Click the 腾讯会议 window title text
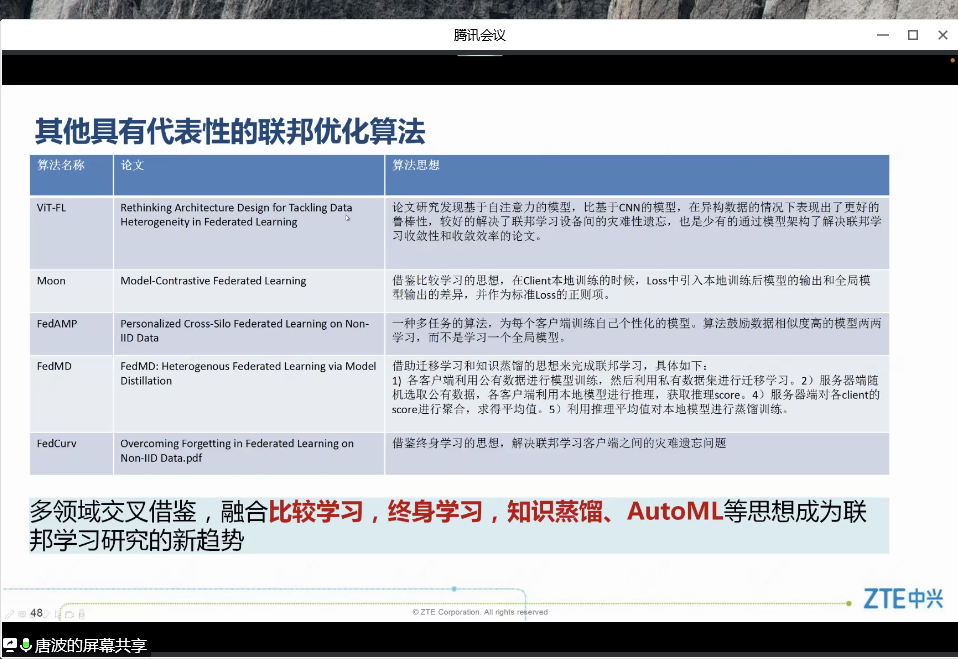This screenshot has height=659, width=958. [479, 35]
